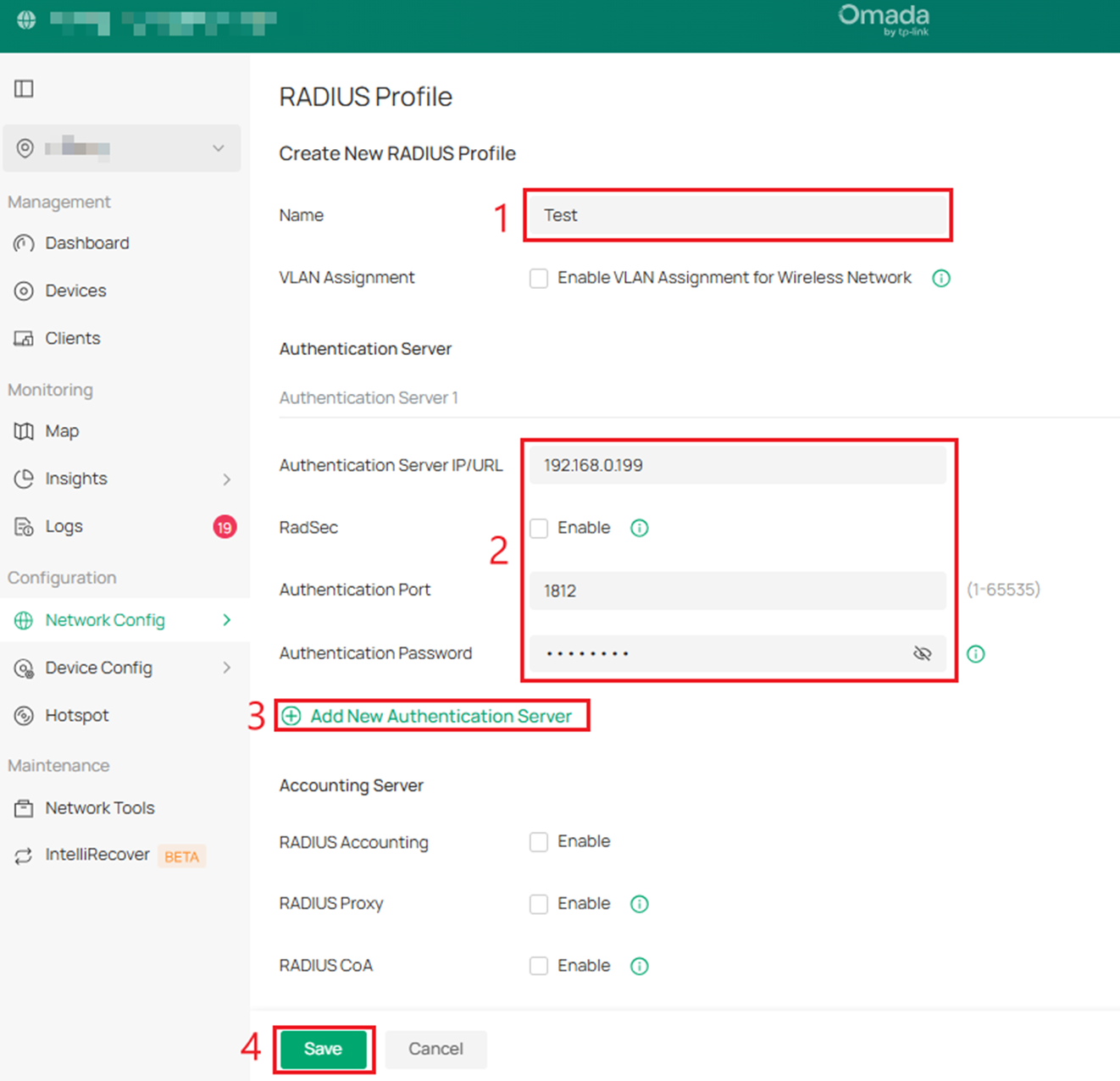View the Map under Monitoring
1120x1081 pixels.
point(62,431)
